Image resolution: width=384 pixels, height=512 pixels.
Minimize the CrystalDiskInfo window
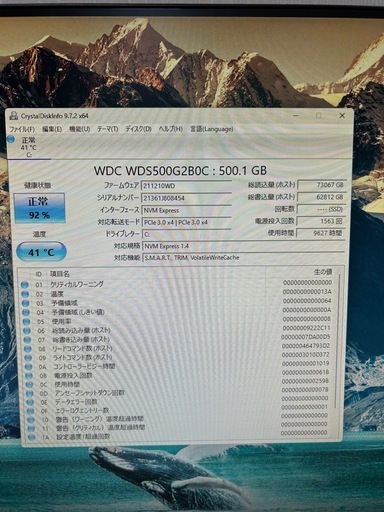coord(296,115)
